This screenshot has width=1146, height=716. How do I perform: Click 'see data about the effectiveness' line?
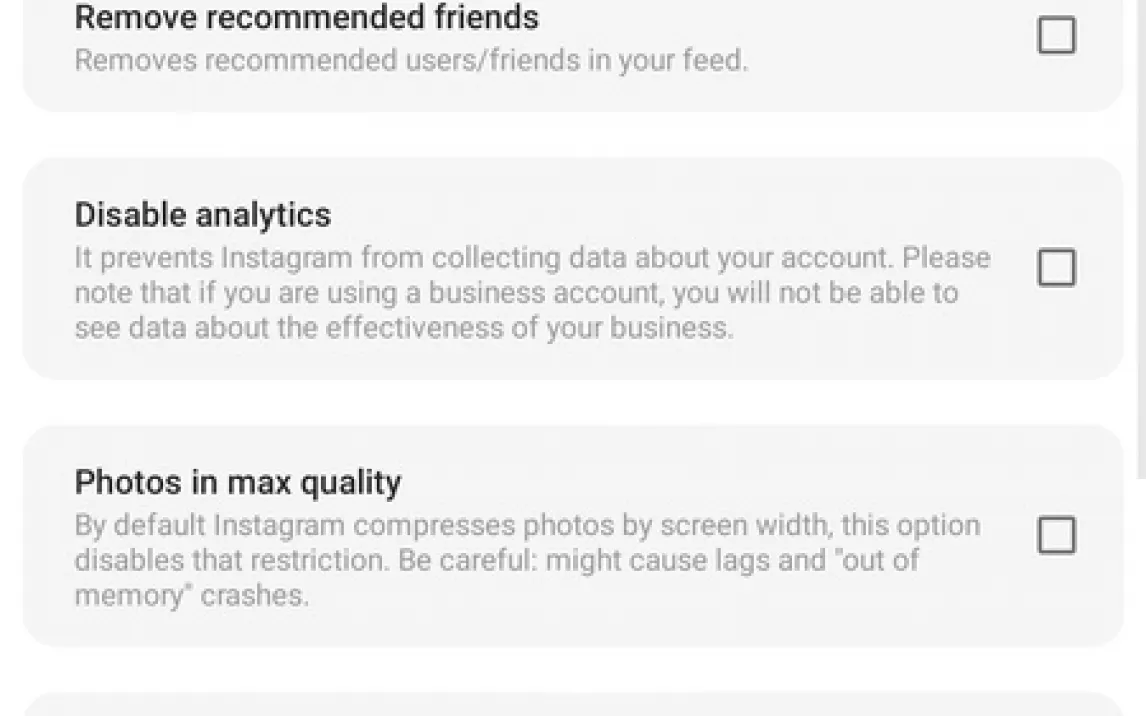point(402,328)
